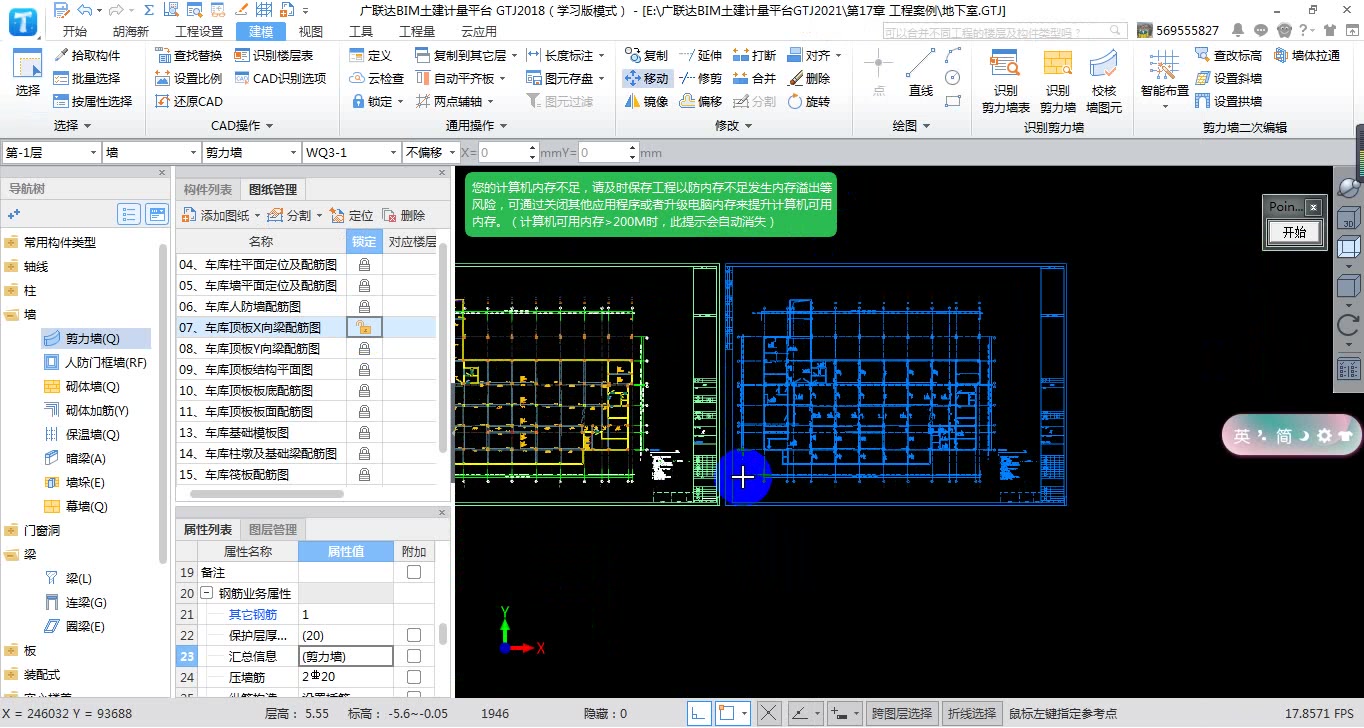Switch to the 图层管理 tab
This screenshot has height=728, width=1364.
tap(272, 529)
